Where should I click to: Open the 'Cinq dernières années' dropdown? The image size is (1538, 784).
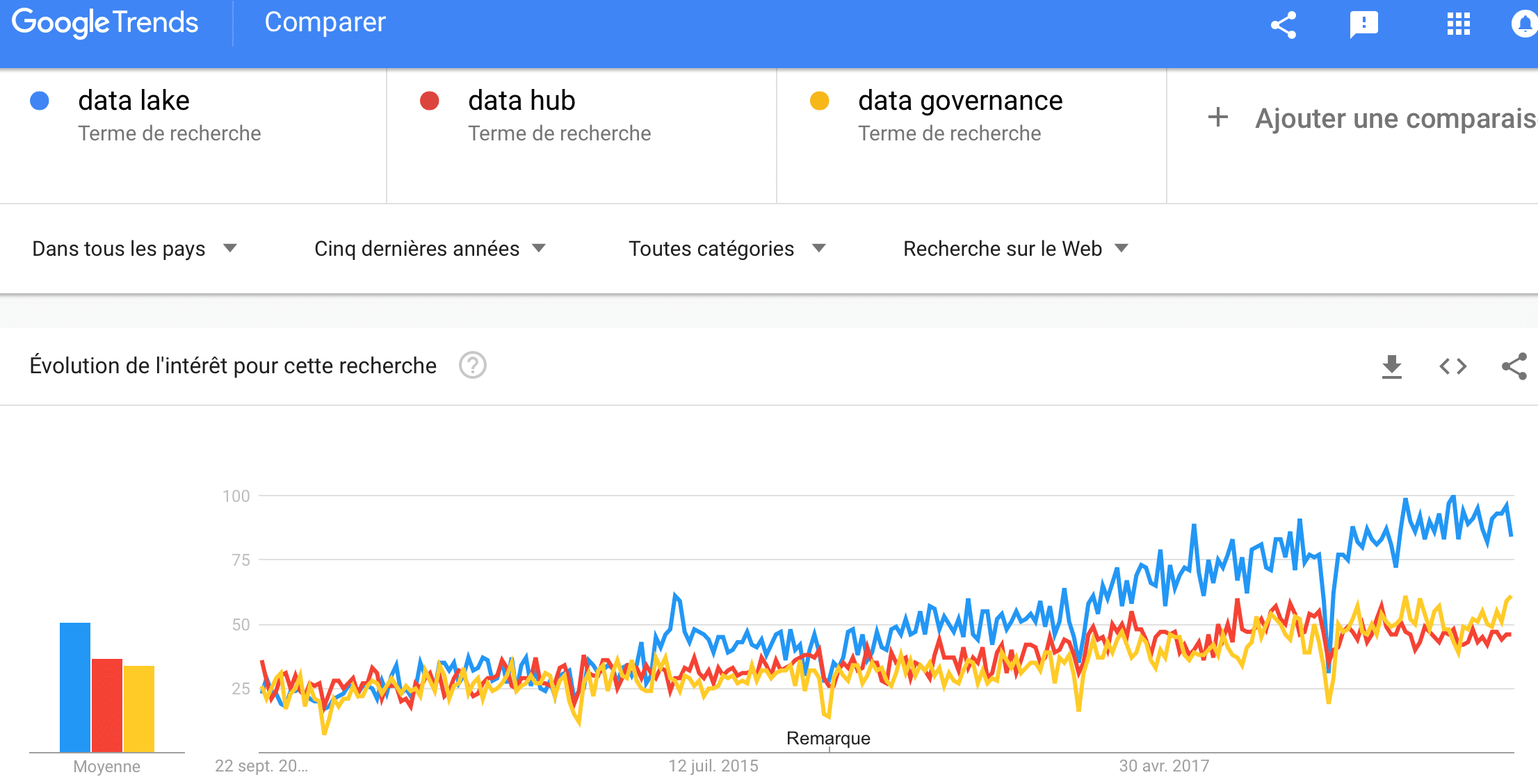pos(430,249)
